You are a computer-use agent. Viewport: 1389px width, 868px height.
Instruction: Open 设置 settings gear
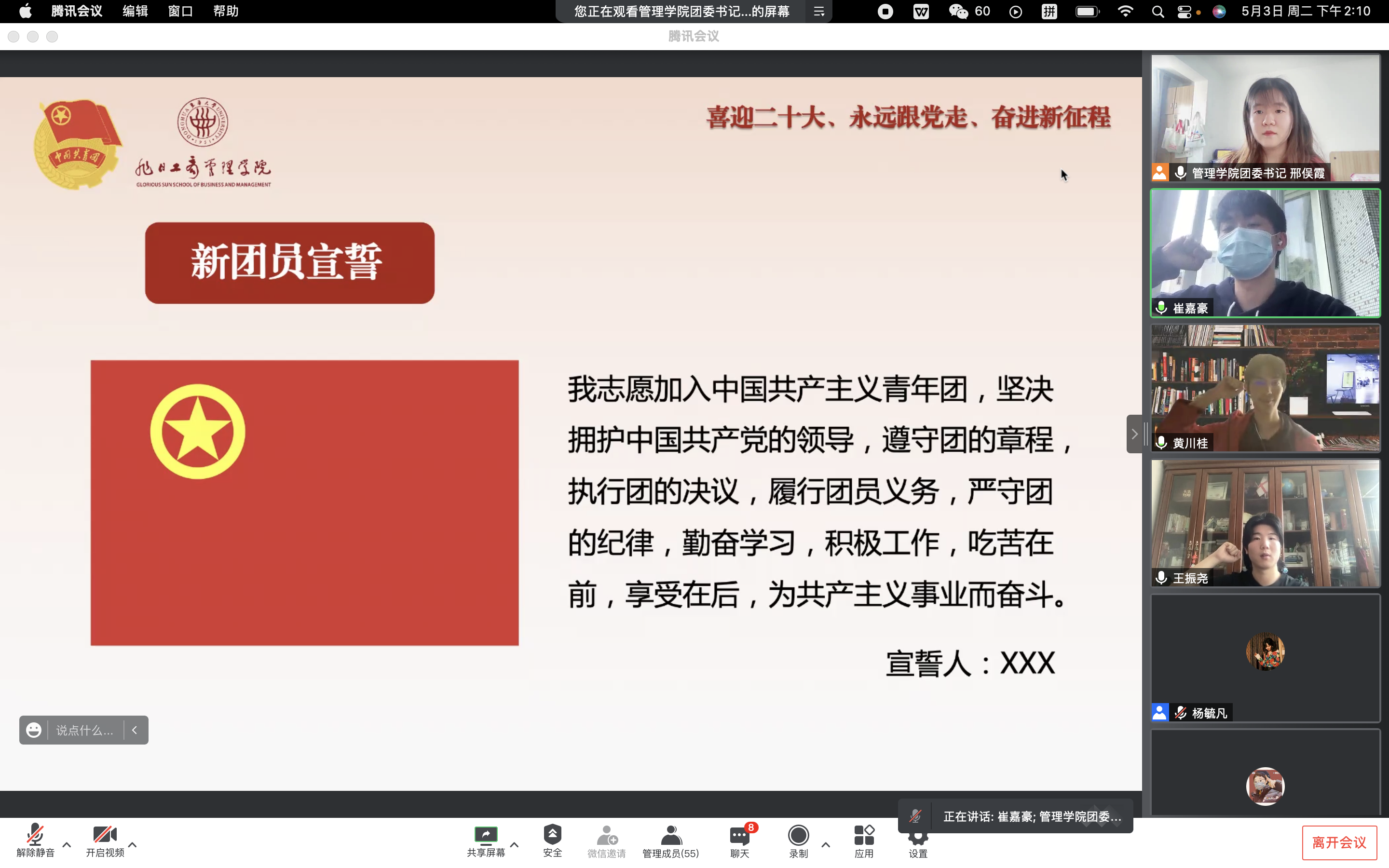coord(918,841)
